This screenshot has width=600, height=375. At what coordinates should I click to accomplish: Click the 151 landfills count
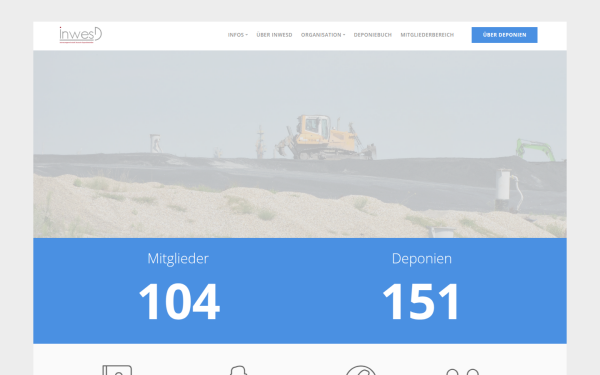click(421, 302)
